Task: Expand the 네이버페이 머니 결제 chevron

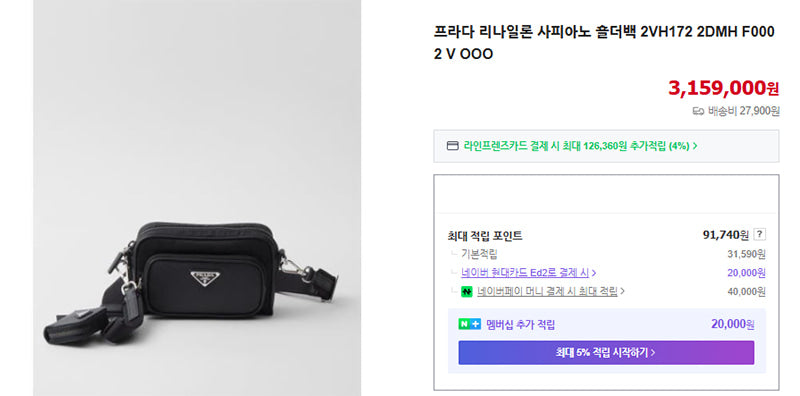Action: (x=622, y=292)
